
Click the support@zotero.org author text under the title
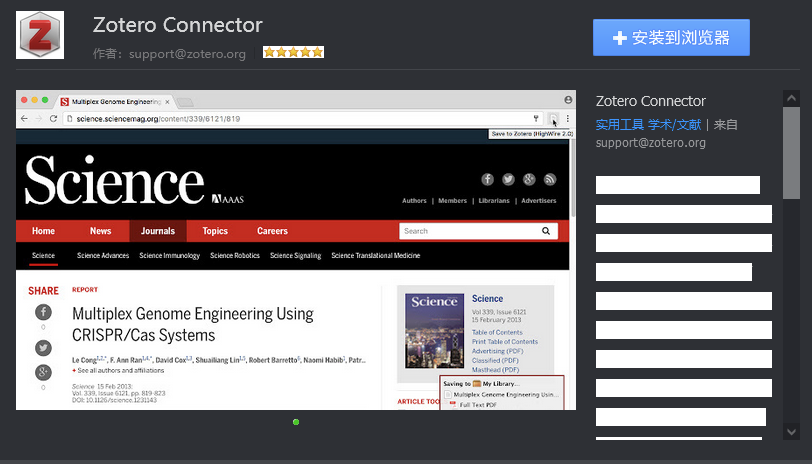187,54
